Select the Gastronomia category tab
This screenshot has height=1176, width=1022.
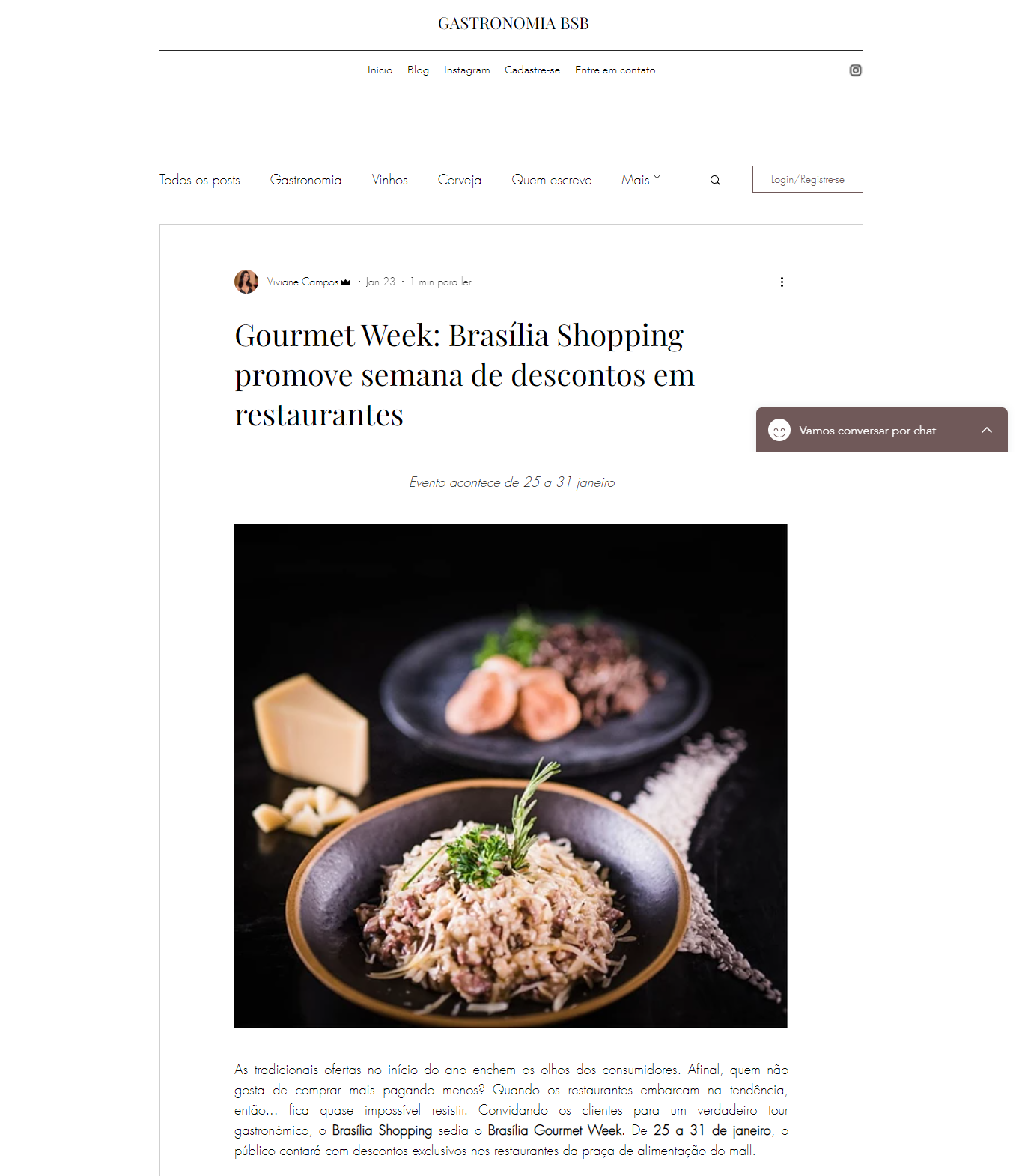click(305, 180)
